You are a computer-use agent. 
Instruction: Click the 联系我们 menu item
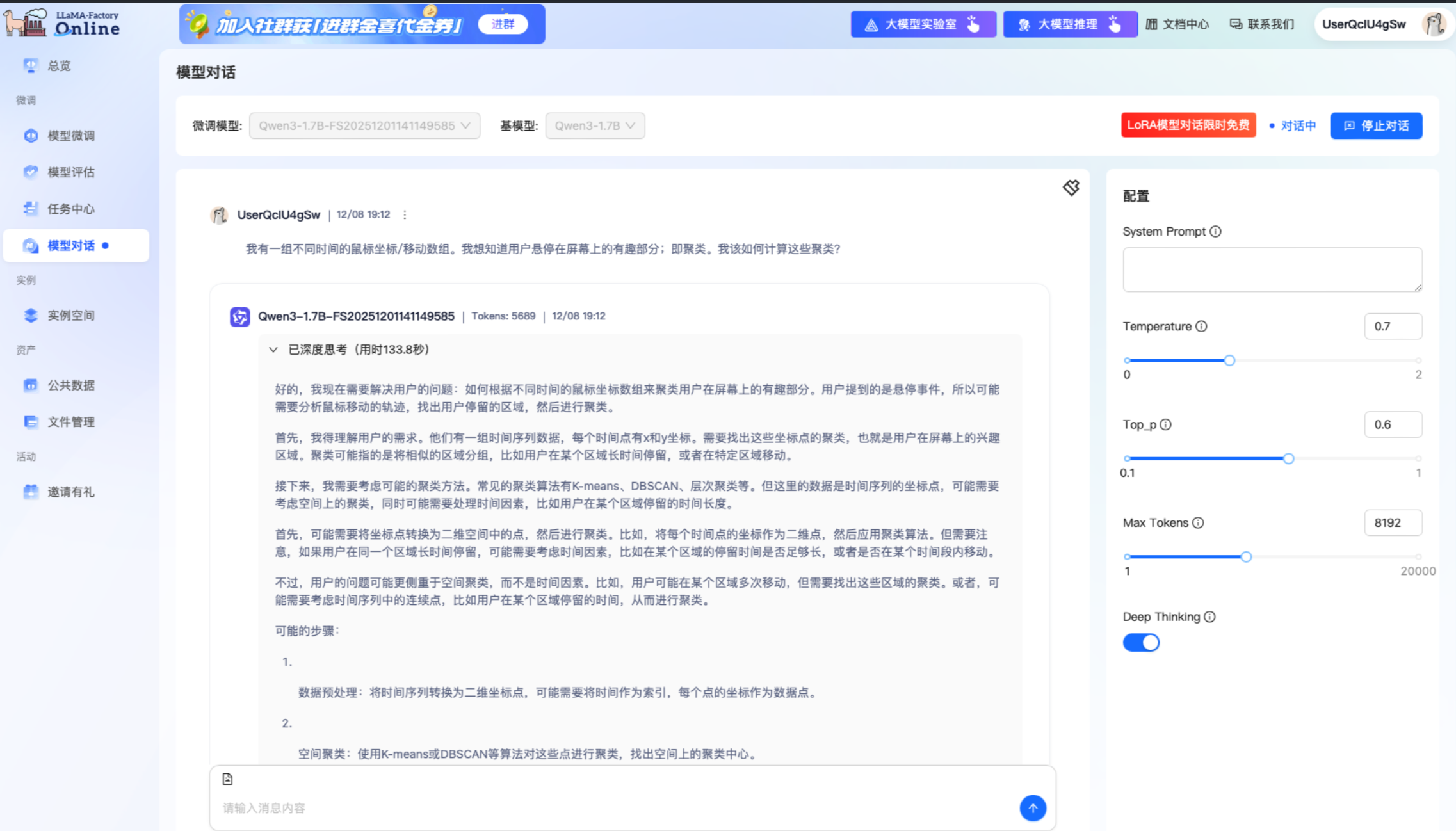(x=1261, y=24)
